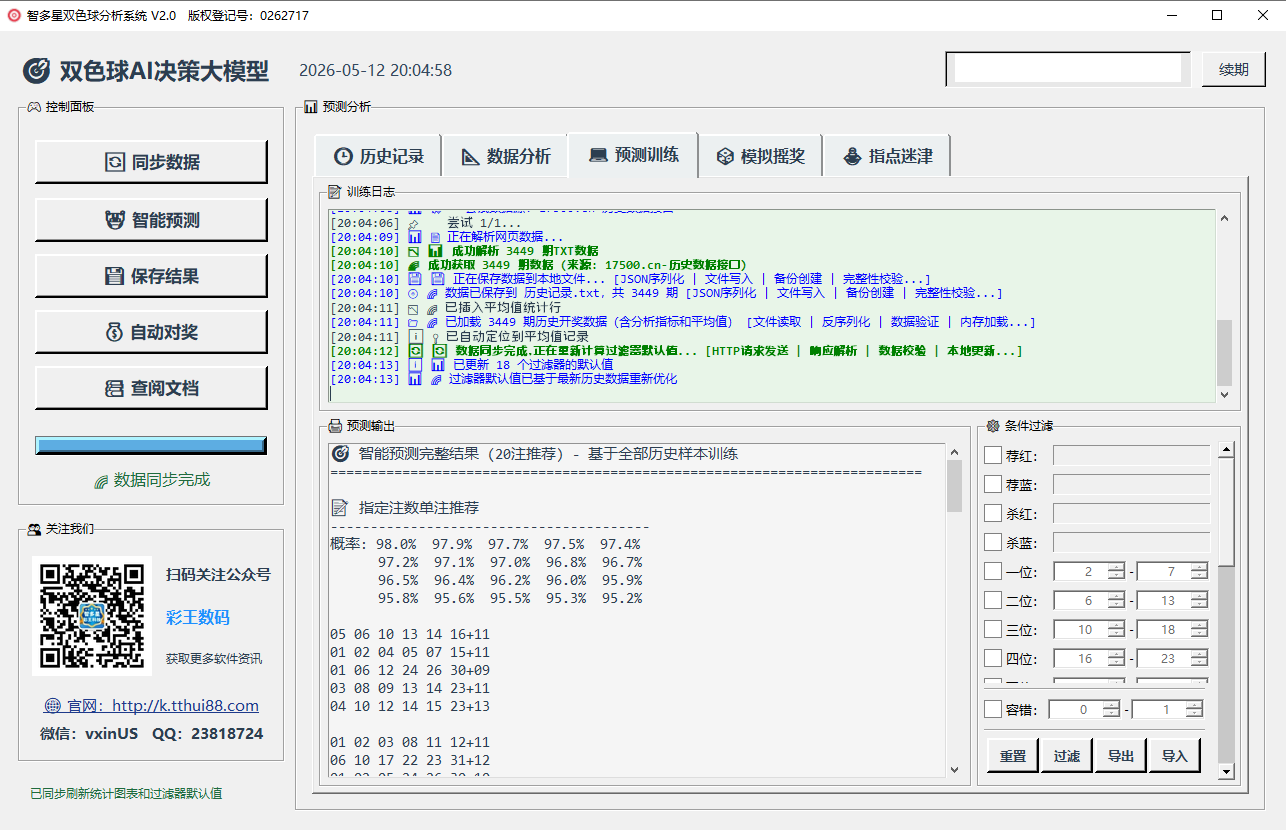Tick the 杀蓝 checkbox

[x=993, y=543]
